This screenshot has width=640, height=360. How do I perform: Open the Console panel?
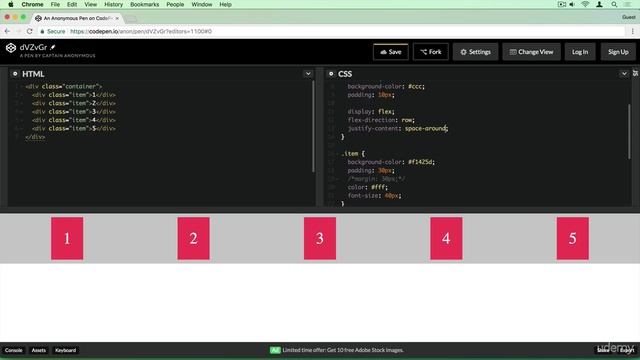tap(13, 350)
